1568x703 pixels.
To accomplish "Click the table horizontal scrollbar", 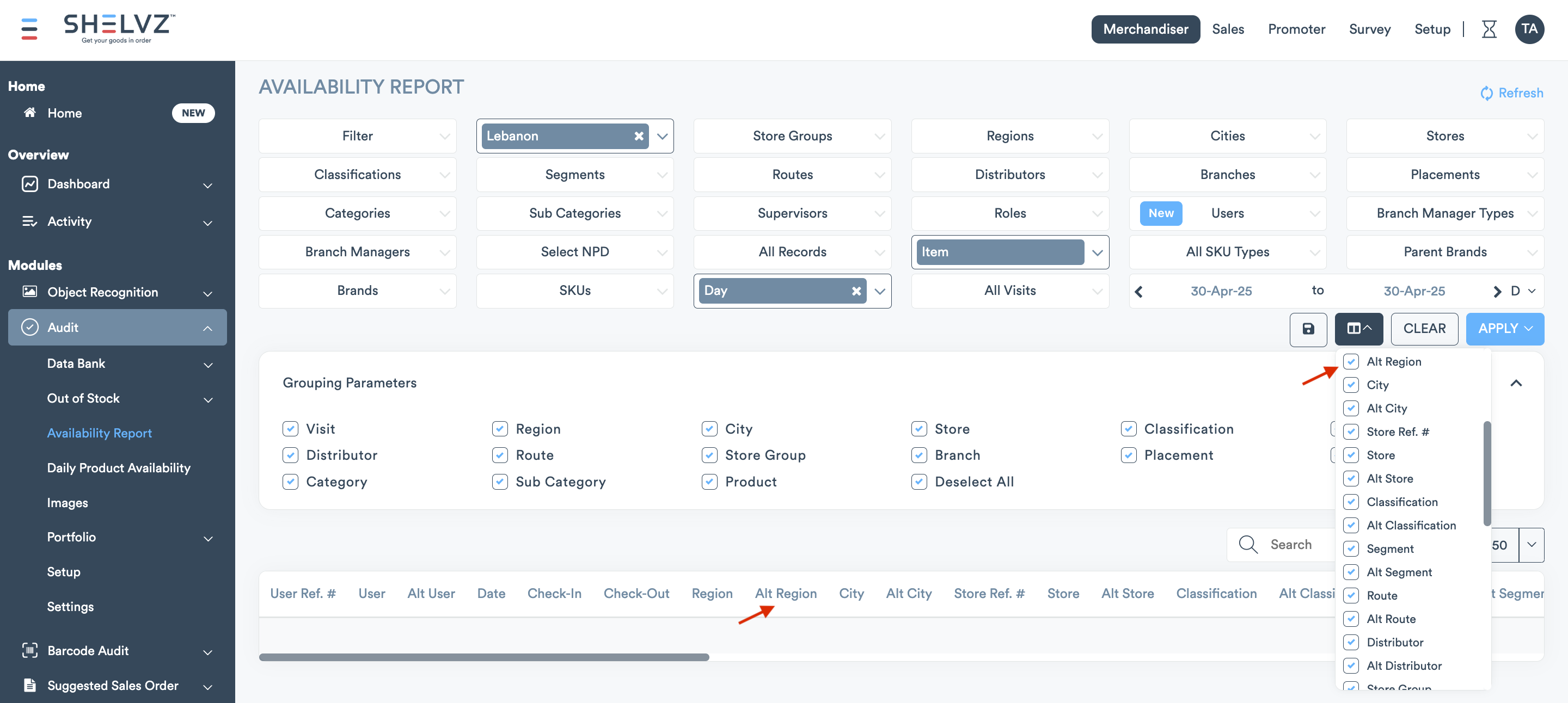I will click(x=484, y=657).
